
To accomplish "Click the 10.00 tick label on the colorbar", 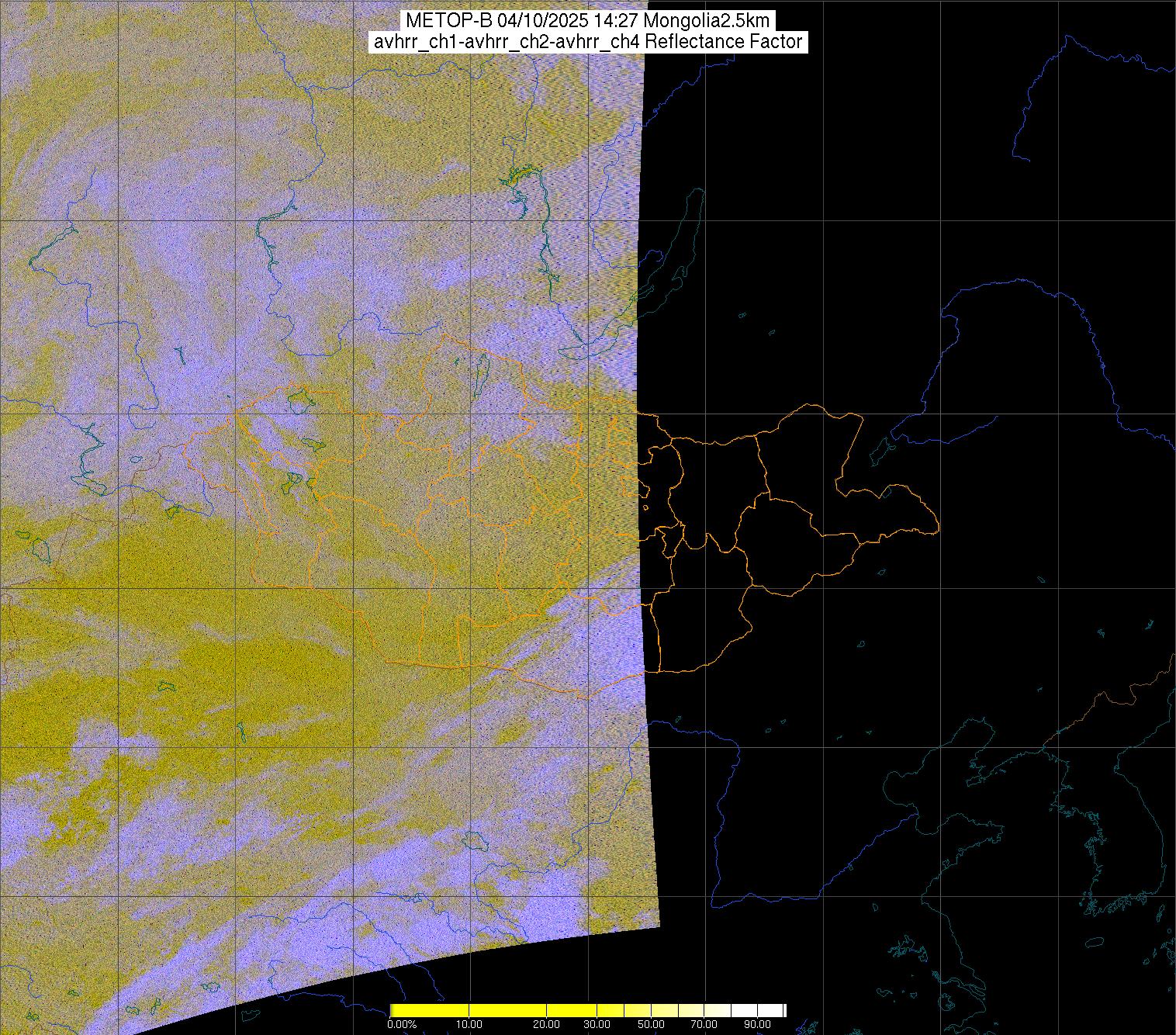I will pos(470,1025).
